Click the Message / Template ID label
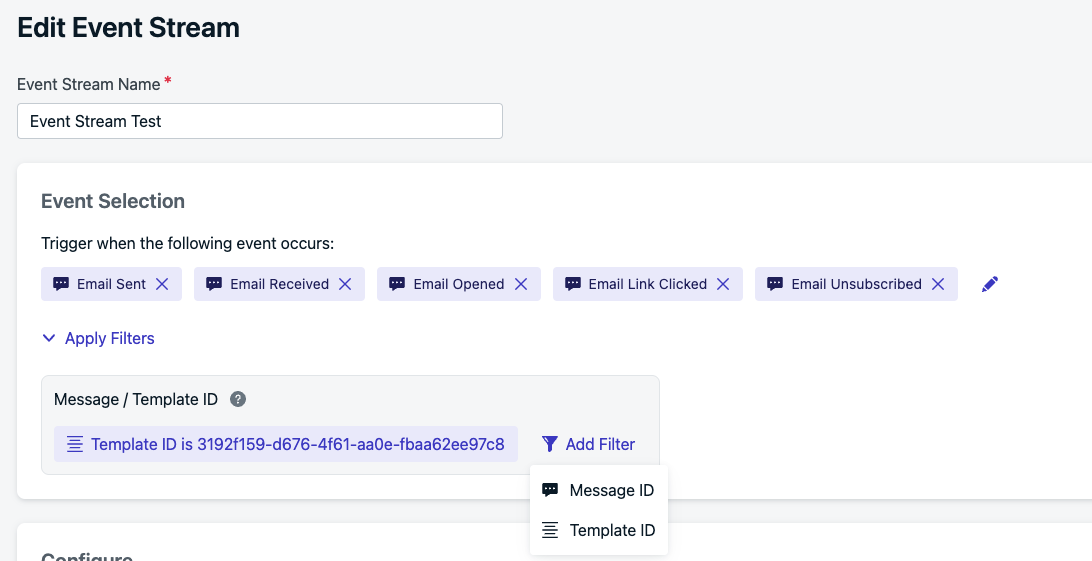1092x561 pixels. coord(136,400)
